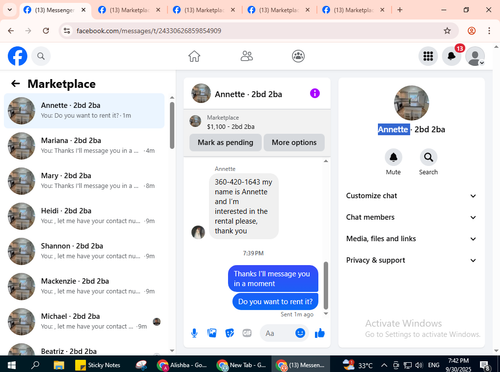This screenshot has height=372, width=500.
Task: Click the message Aa input field
Action: coord(277,333)
